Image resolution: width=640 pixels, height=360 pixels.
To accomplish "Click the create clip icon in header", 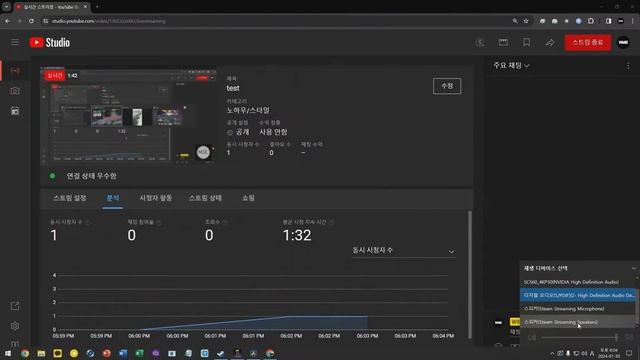I will coord(480,42).
